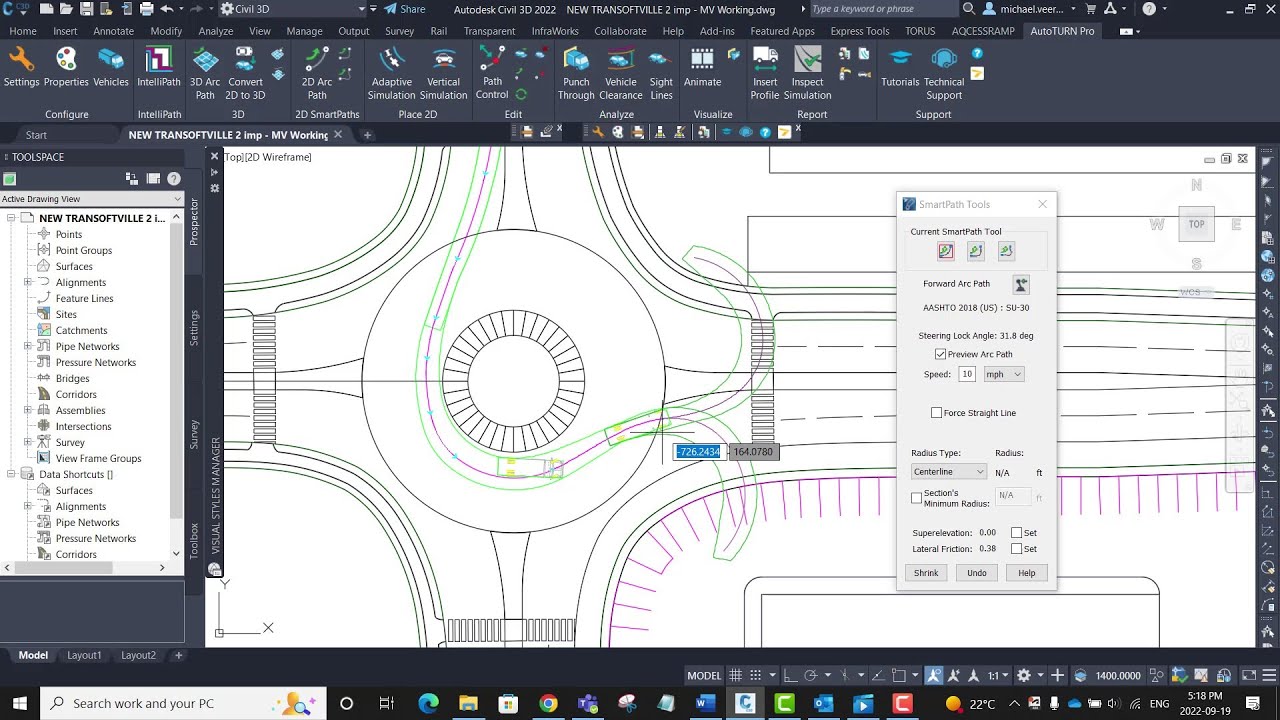Click the Speed input field
Image resolution: width=1280 pixels, height=720 pixels.
point(966,374)
